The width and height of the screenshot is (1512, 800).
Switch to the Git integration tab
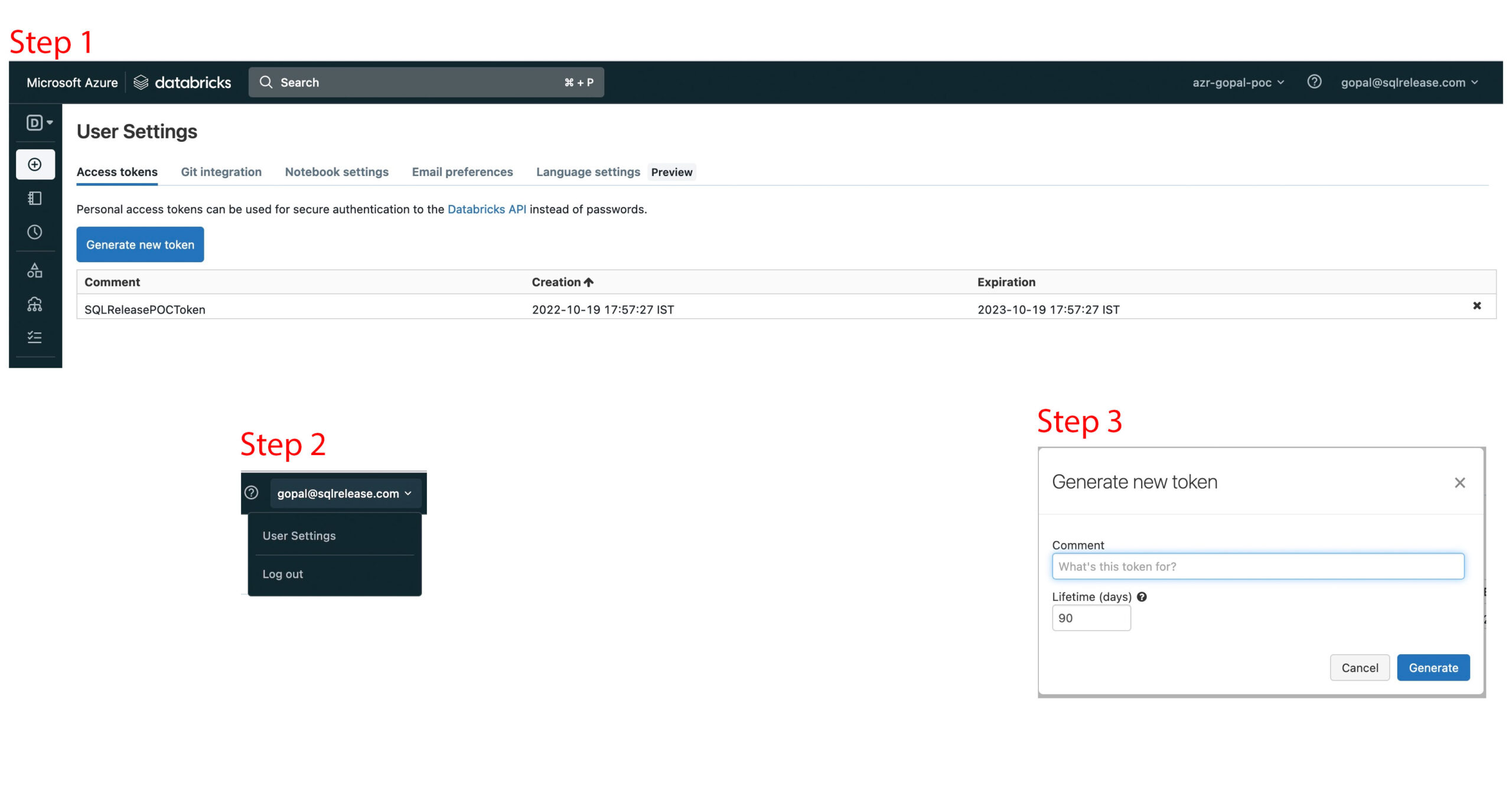click(x=221, y=172)
